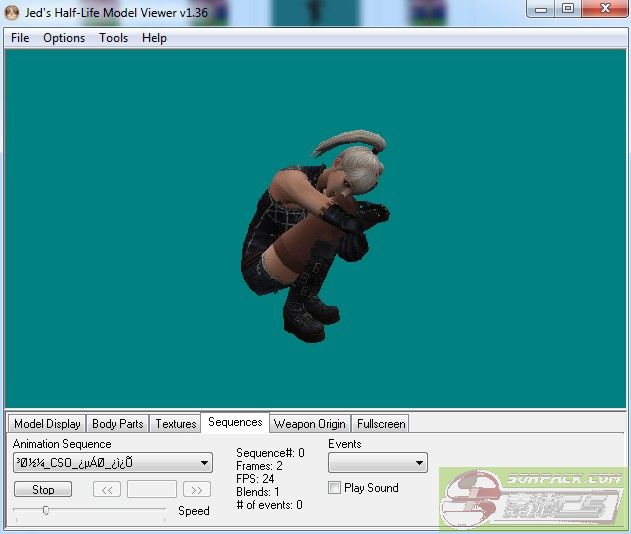Maximize the model viewer window

(567, 9)
